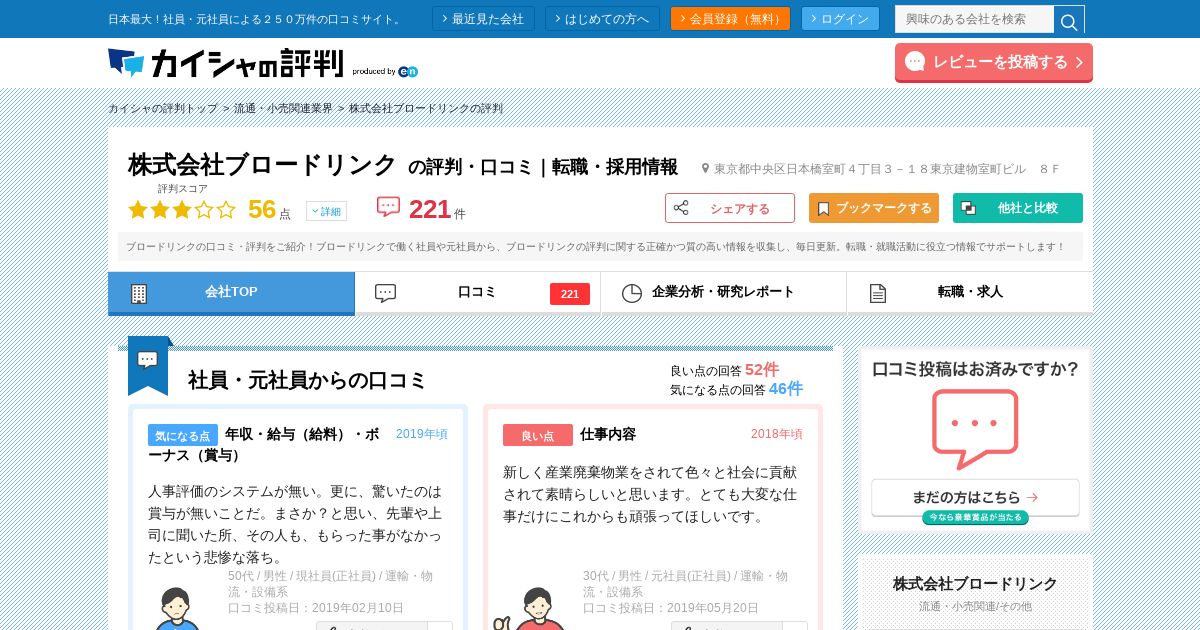Click the ログイン button
1200x630 pixels.
pos(840,19)
